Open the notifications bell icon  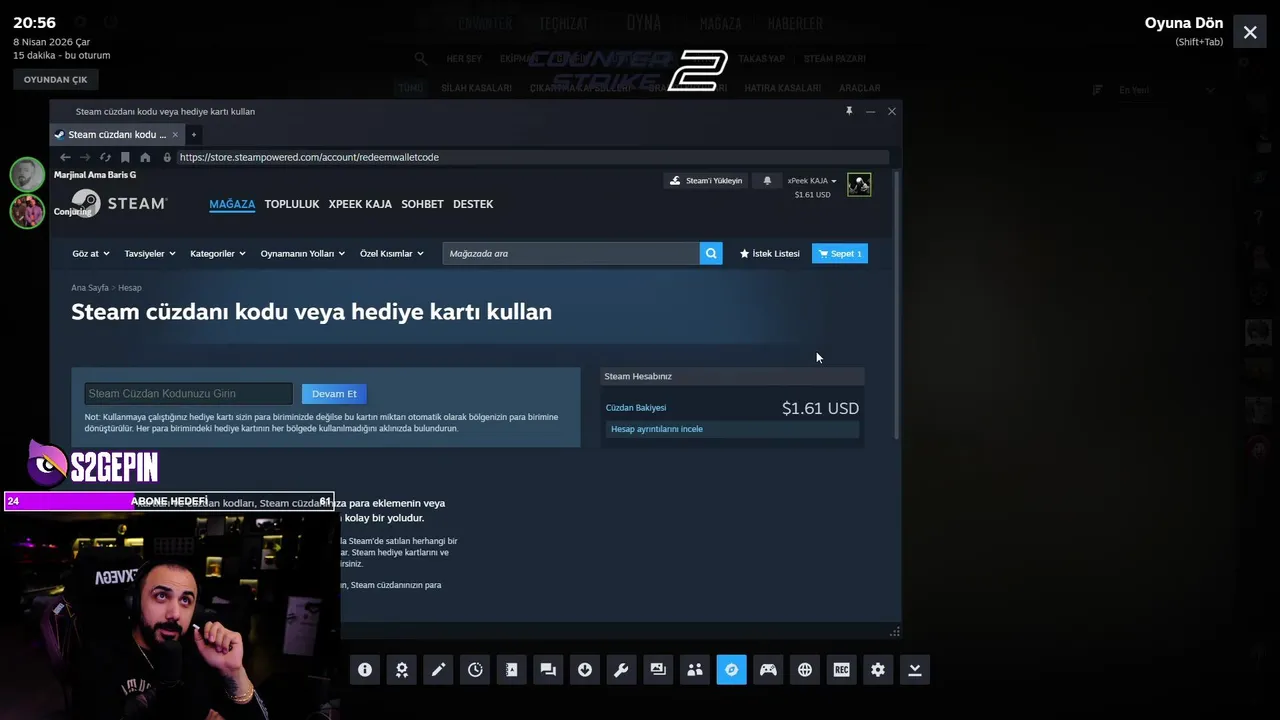point(767,181)
